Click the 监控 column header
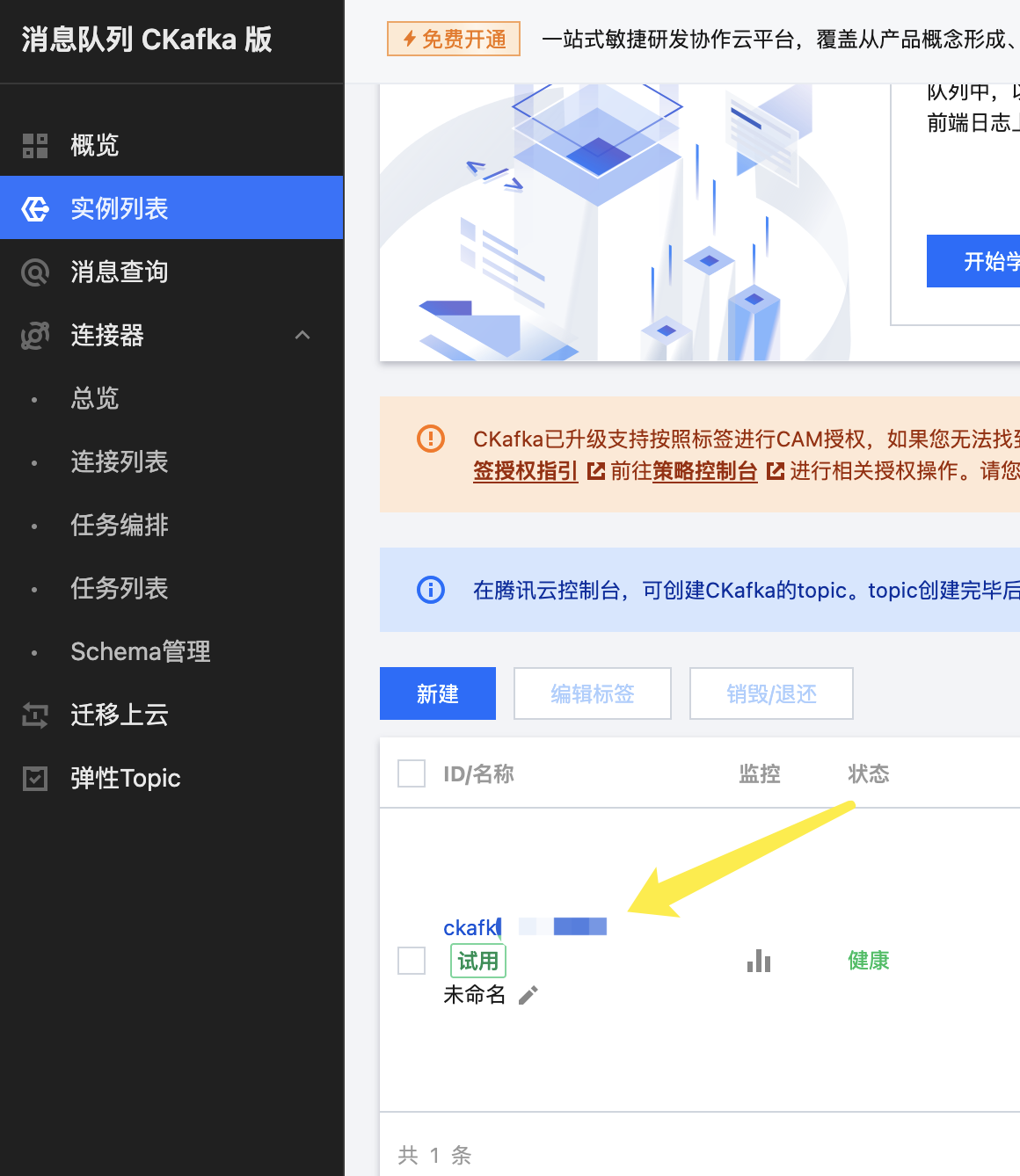Image resolution: width=1020 pixels, height=1176 pixels. [760, 773]
